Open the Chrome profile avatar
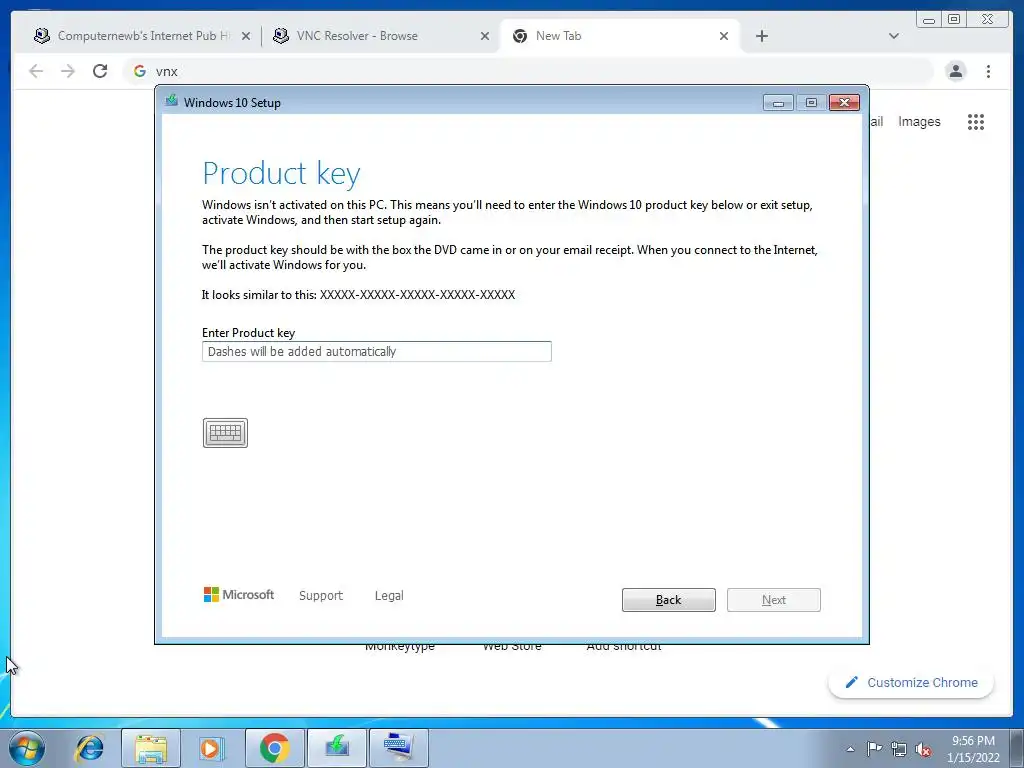 click(956, 71)
